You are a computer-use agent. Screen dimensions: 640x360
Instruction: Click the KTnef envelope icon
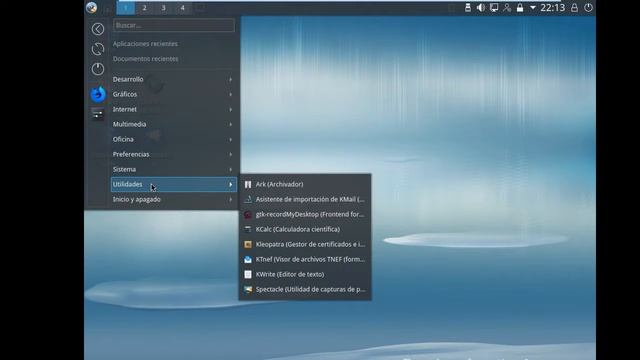point(248,259)
